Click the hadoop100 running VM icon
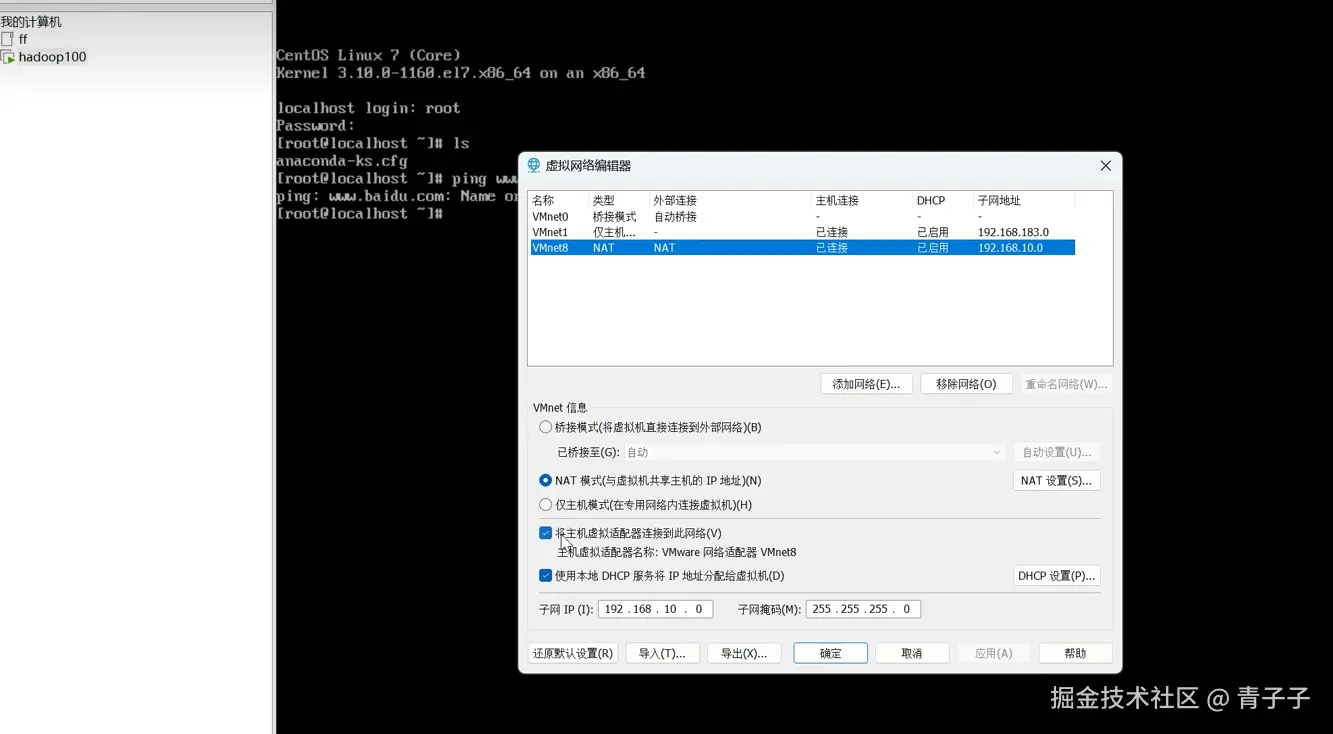Viewport: 1333px width, 734px height. point(8,57)
